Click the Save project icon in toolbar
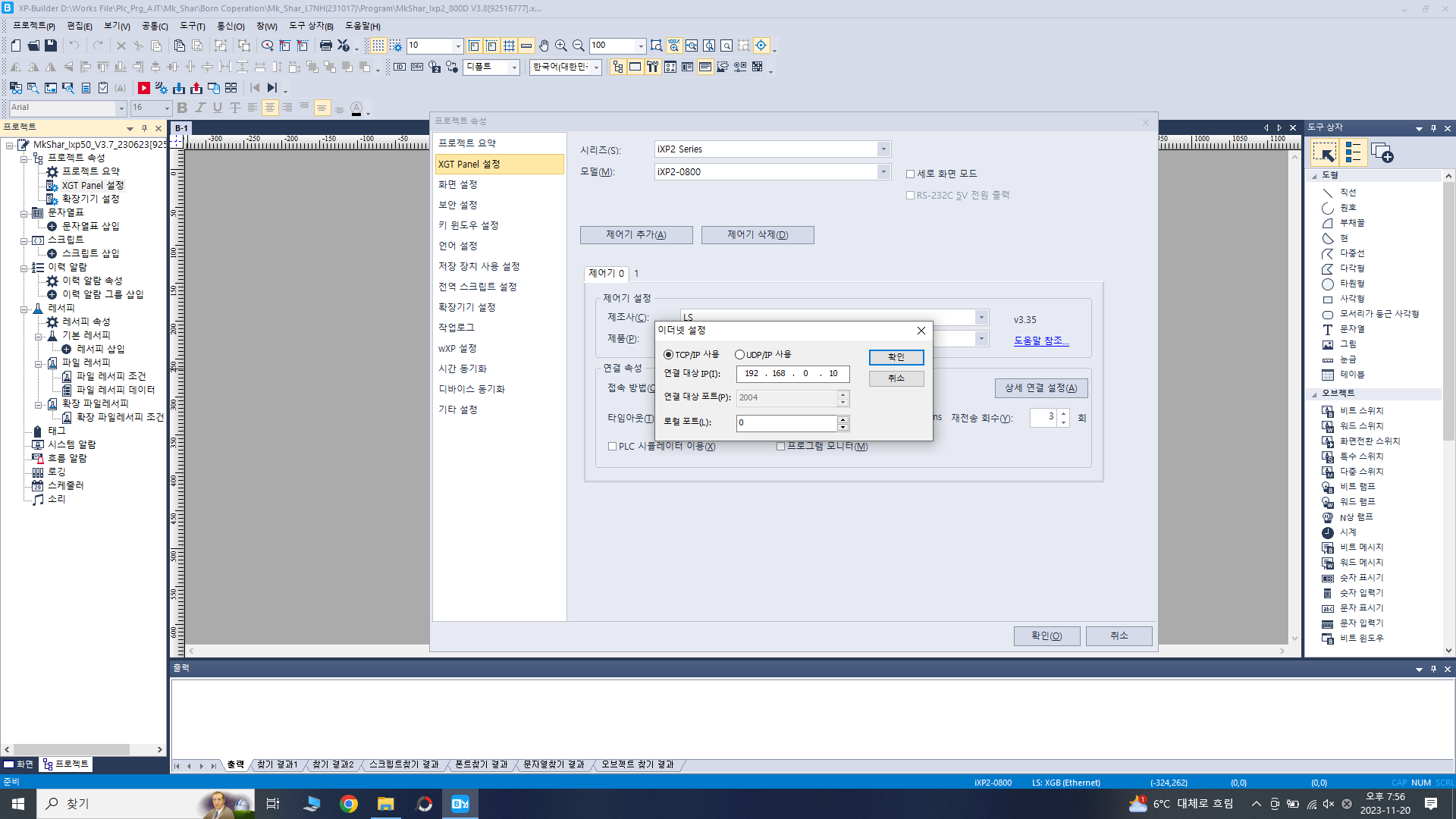 (51, 45)
